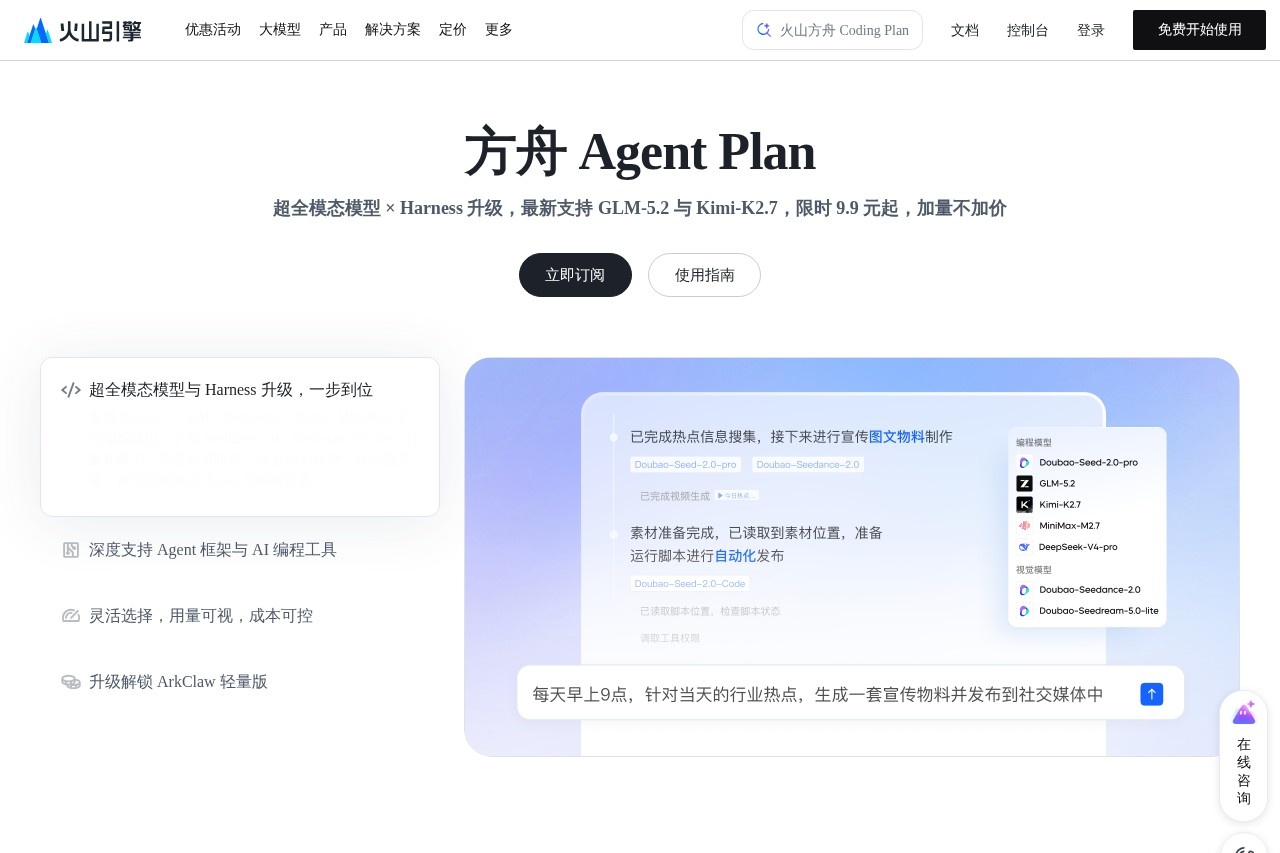Click the Kimi-K2.7 model icon

click(x=1024, y=505)
